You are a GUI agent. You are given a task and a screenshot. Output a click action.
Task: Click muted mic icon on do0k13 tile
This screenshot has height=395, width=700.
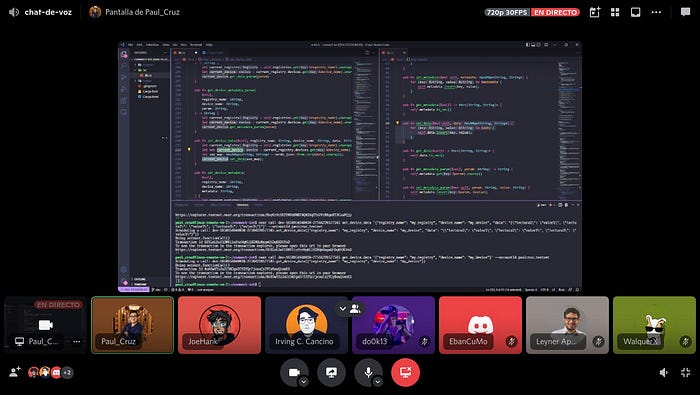point(425,342)
